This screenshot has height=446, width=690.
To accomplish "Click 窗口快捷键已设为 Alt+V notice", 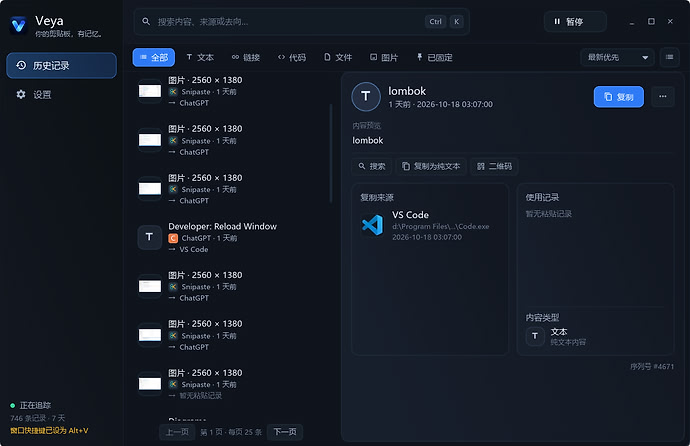I will pos(49,431).
